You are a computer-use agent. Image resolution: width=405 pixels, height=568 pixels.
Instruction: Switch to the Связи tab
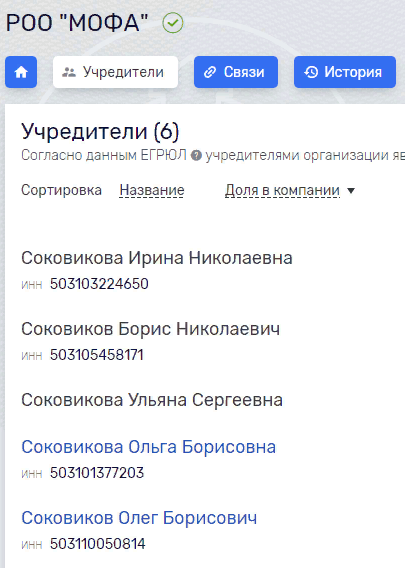tap(236, 72)
